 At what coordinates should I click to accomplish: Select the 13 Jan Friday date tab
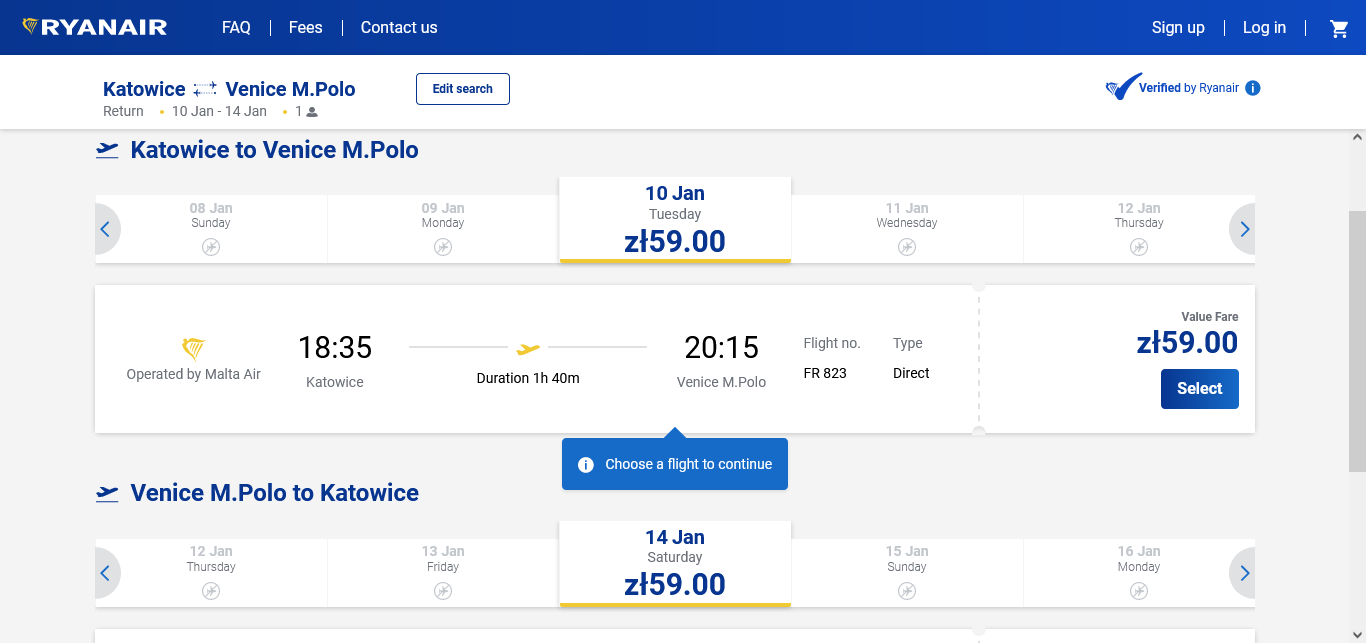pos(443,573)
